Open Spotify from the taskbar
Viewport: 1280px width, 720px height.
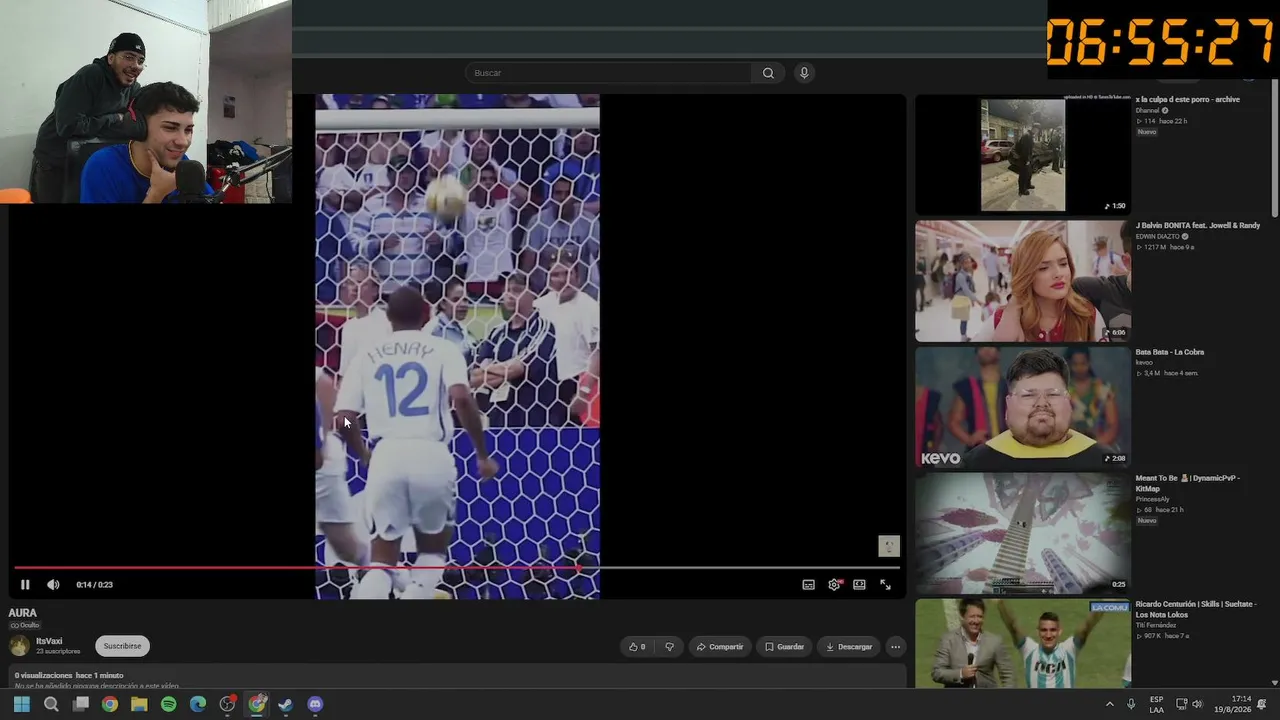click(169, 704)
